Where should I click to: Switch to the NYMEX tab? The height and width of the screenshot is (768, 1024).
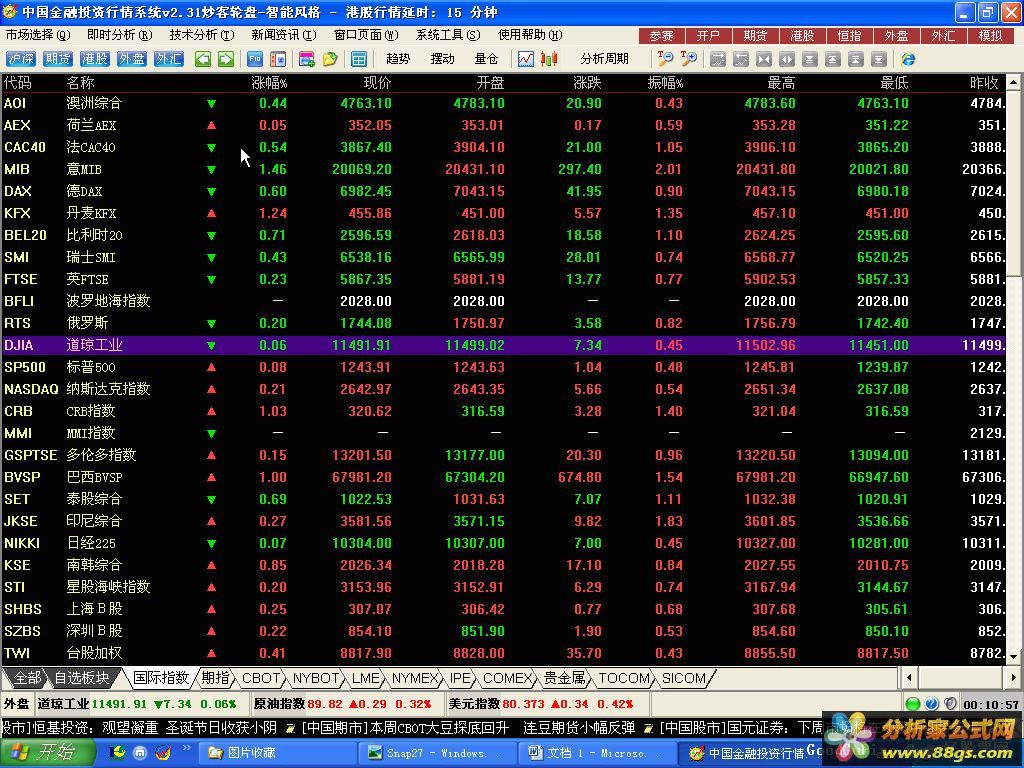[x=415, y=678]
